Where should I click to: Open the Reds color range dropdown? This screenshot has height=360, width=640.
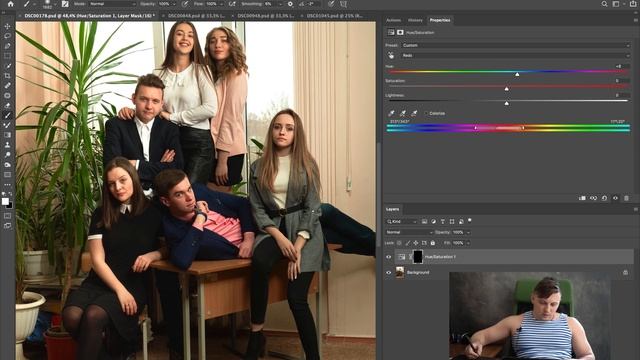(516, 56)
